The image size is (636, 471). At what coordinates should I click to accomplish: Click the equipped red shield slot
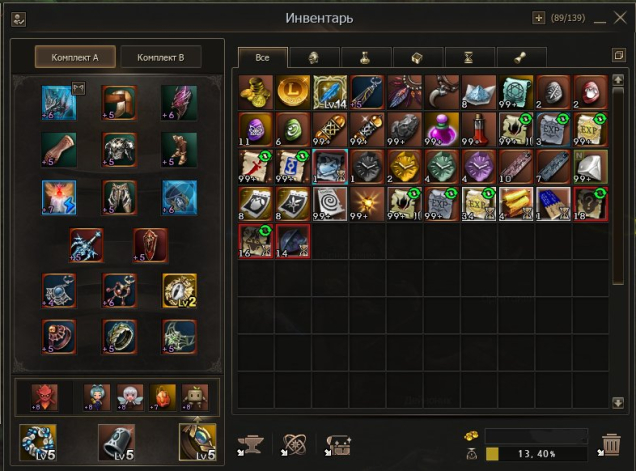point(150,245)
